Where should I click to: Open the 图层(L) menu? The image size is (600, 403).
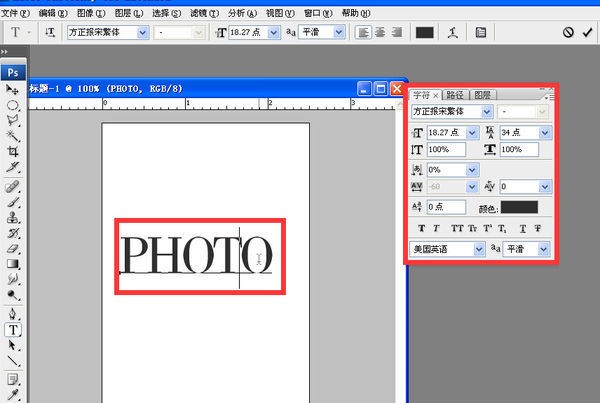[x=129, y=13]
